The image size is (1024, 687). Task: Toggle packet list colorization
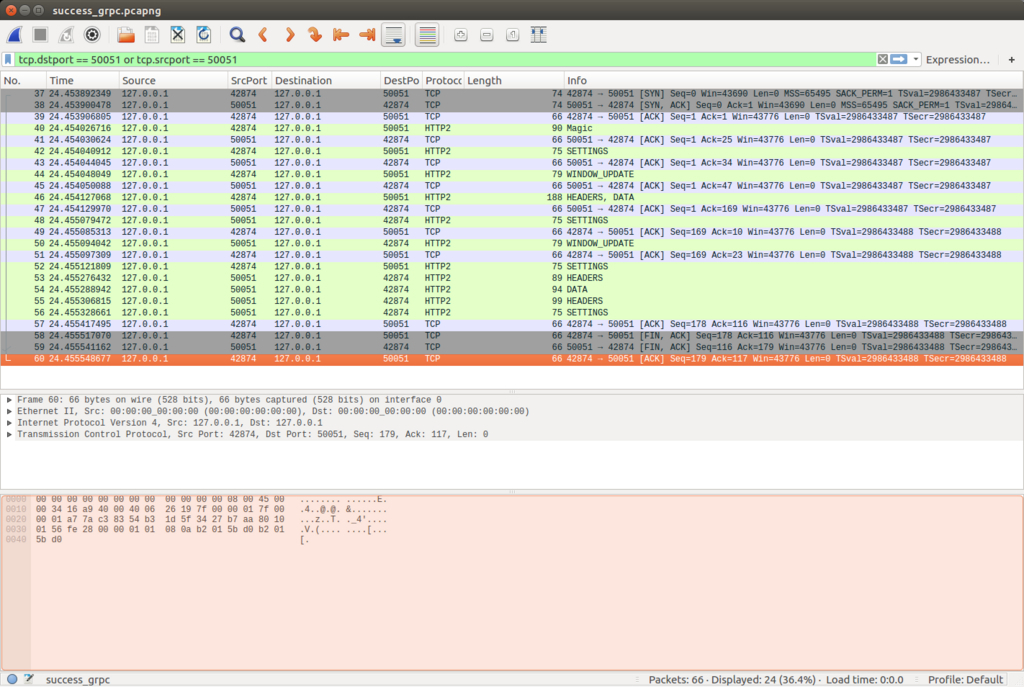point(427,35)
